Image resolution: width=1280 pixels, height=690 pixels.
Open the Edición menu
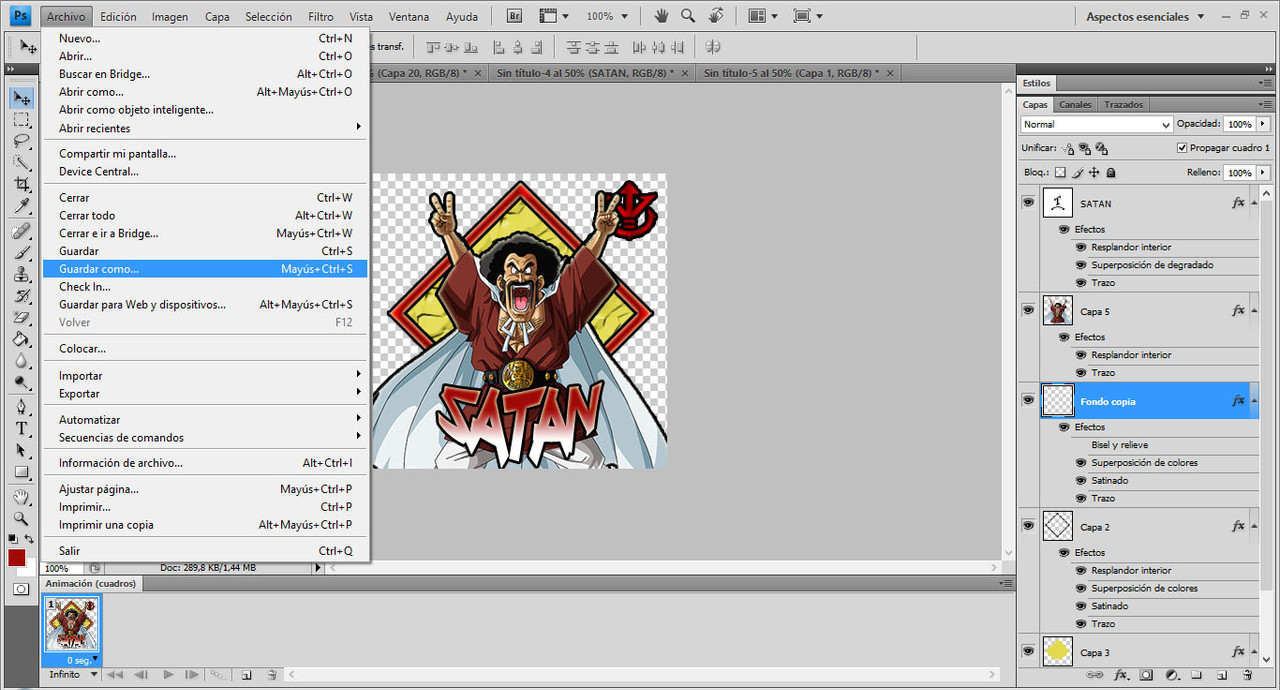click(118, 17)
